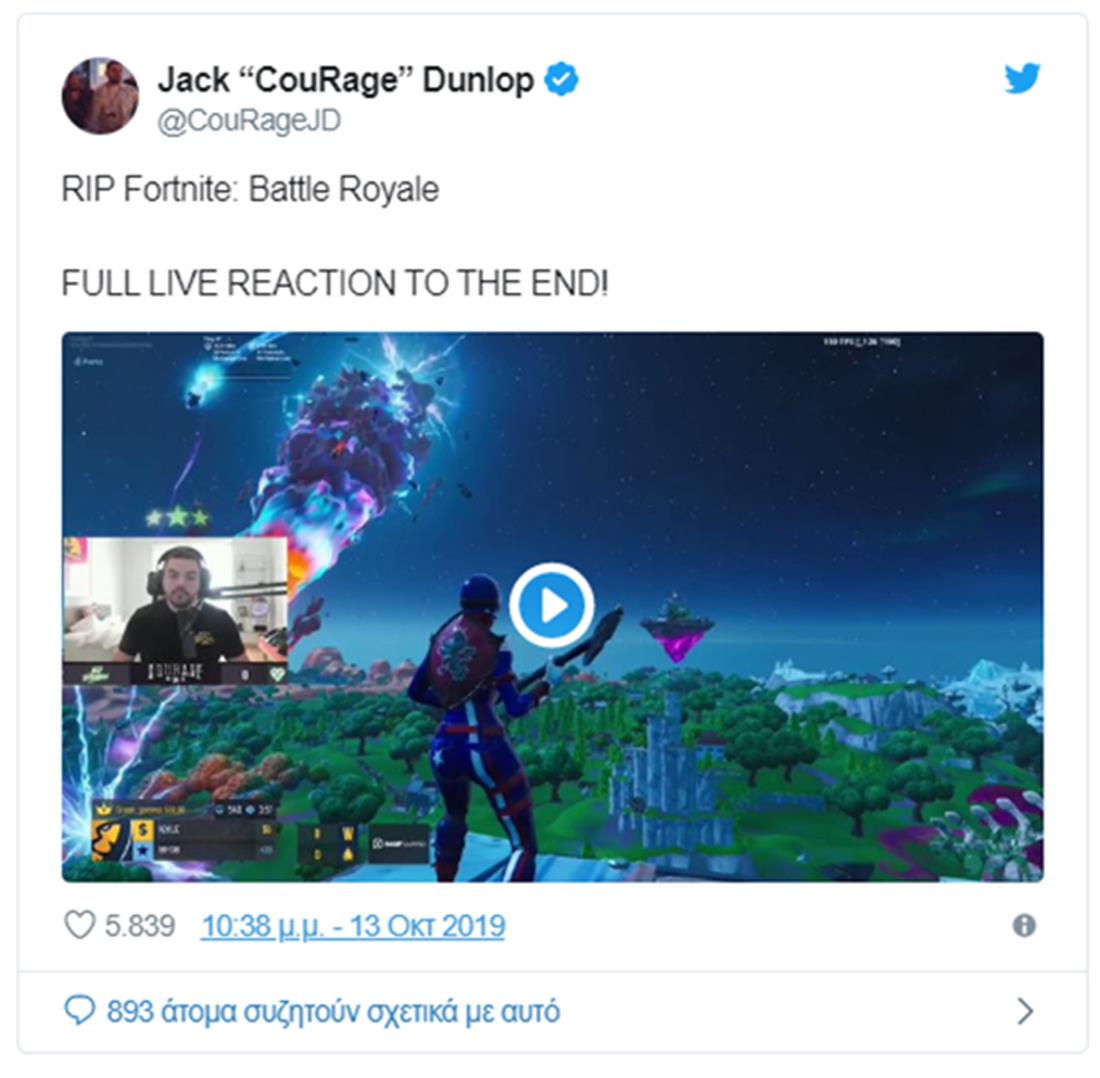
Task: Click the 5.839 like count
Action: tap(140, 926)
